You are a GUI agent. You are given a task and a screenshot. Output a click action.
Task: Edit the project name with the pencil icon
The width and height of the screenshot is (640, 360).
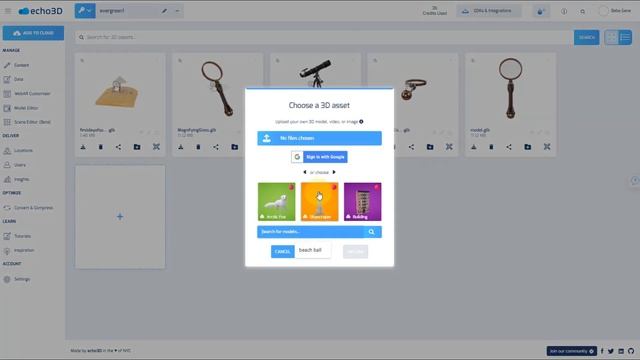164,11
